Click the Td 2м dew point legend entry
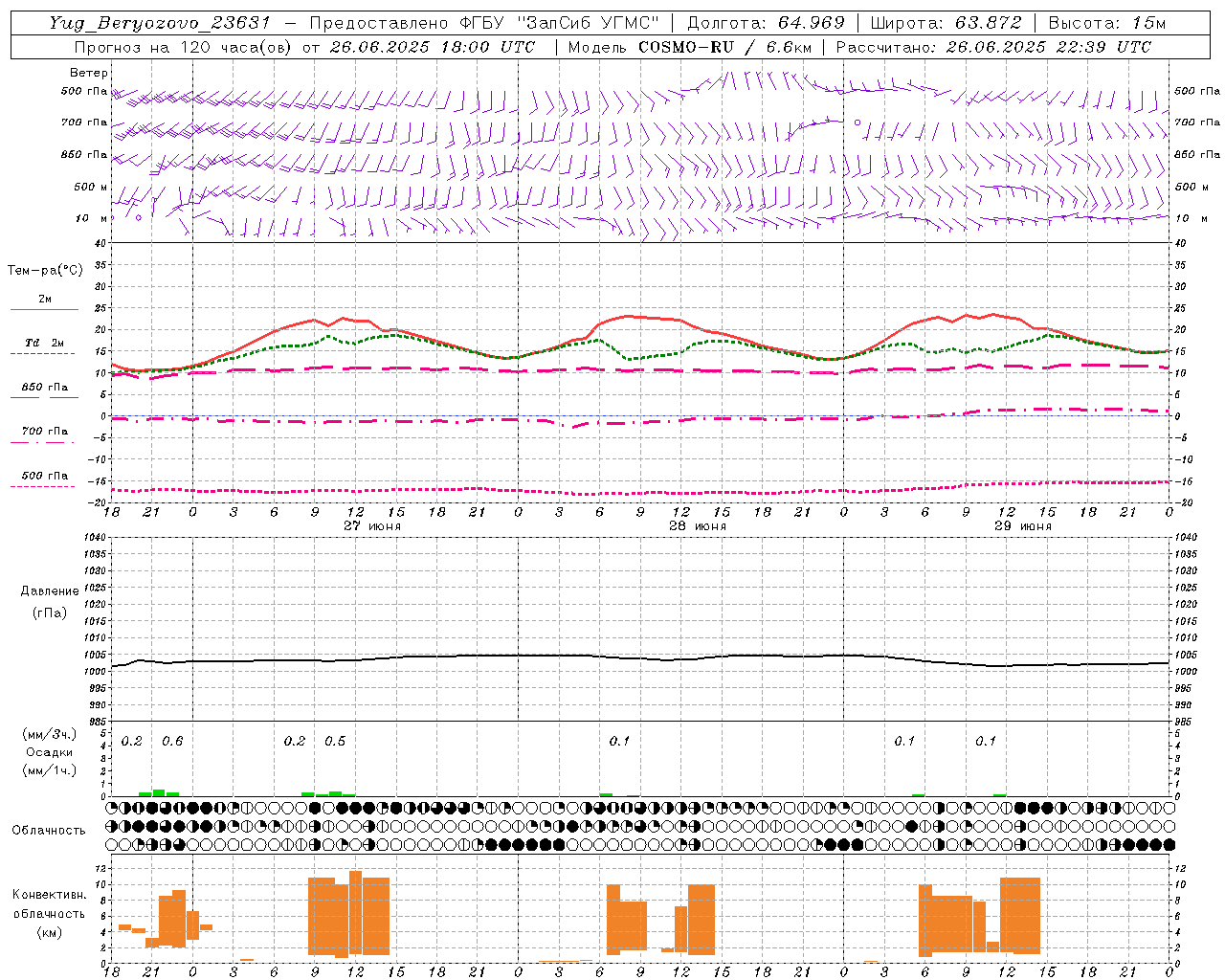This screenshot has height=980, width=1225. tap(44, 343)
